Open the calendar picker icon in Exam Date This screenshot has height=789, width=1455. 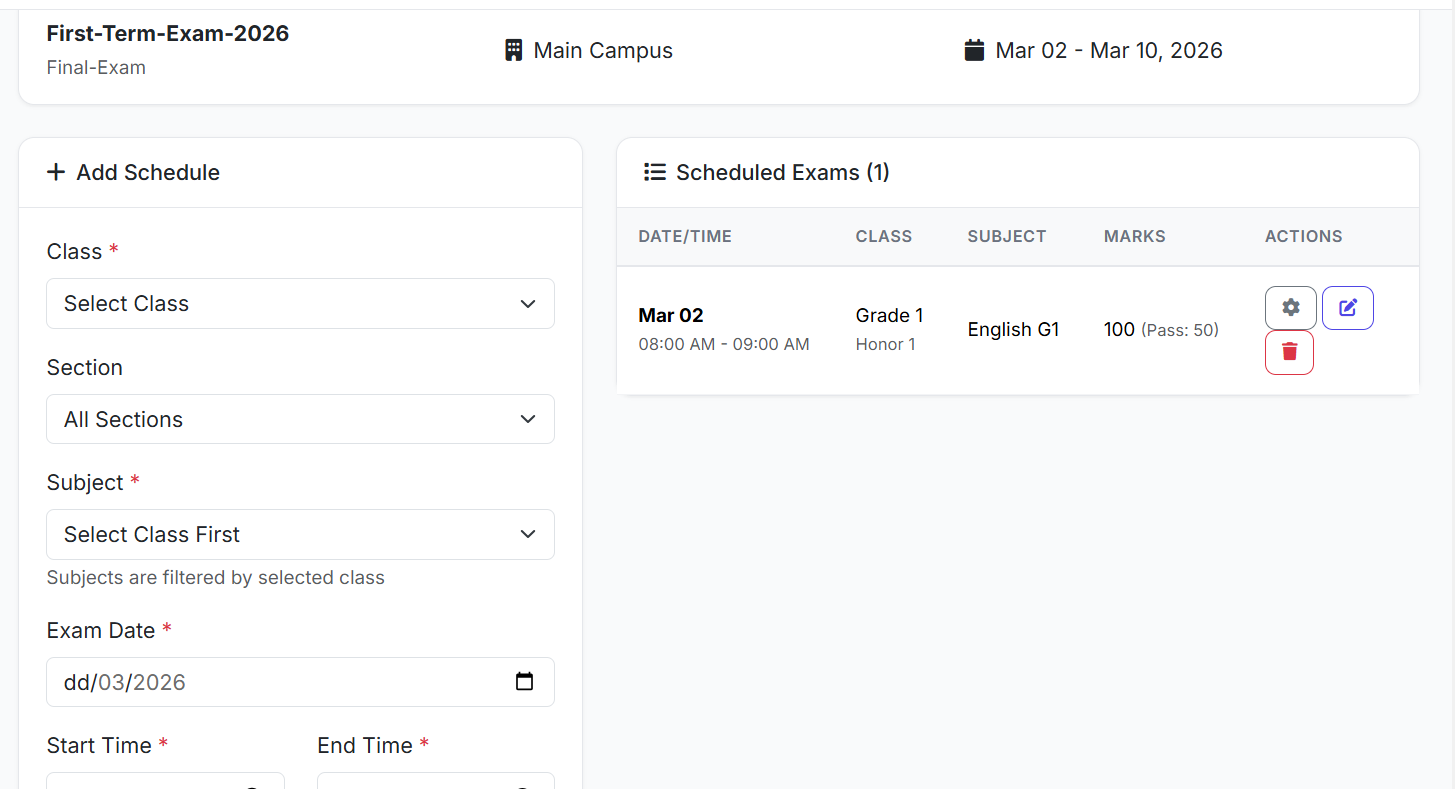(x=524, y=682)
